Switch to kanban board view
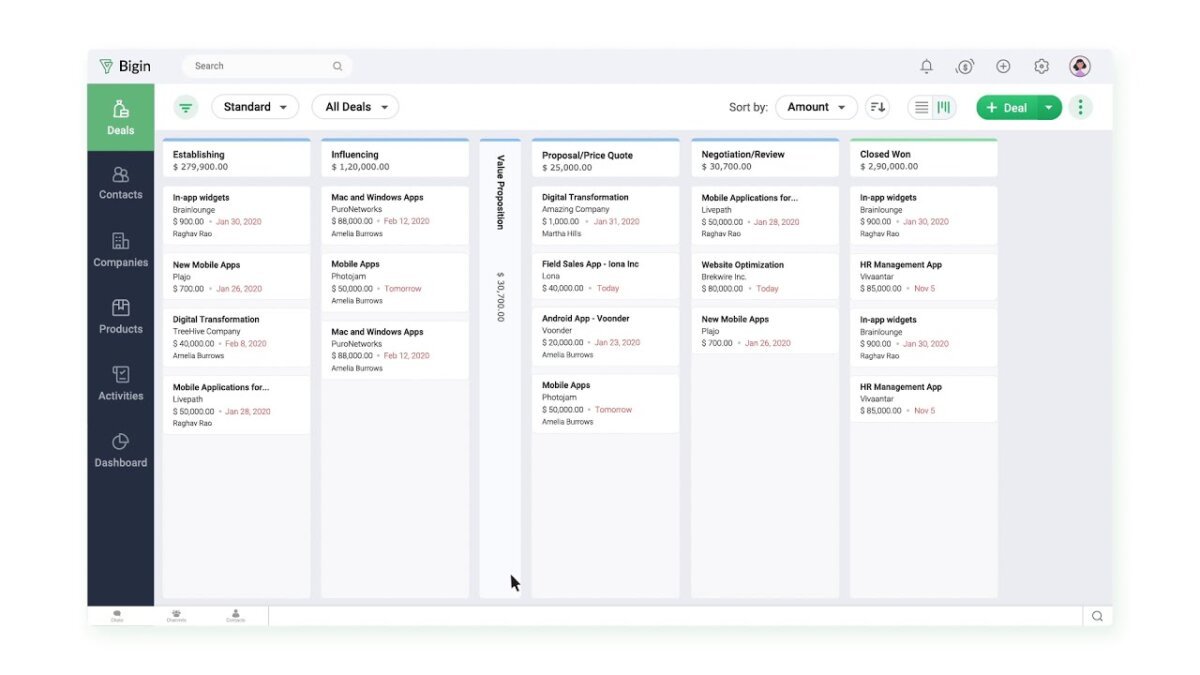Image resolution: width=1200 pixels, height=675 pixels. [943, 107]
